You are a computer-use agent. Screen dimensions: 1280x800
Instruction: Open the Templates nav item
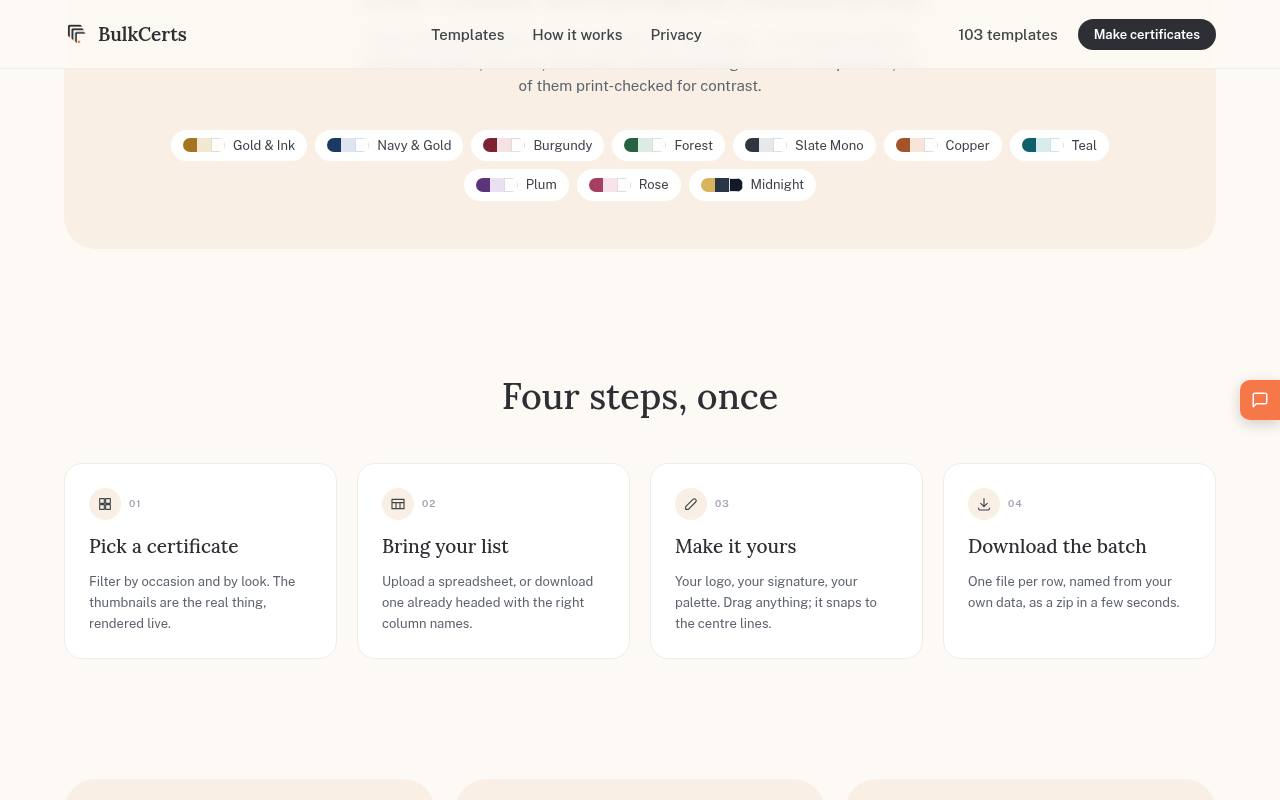coord(467,34)
